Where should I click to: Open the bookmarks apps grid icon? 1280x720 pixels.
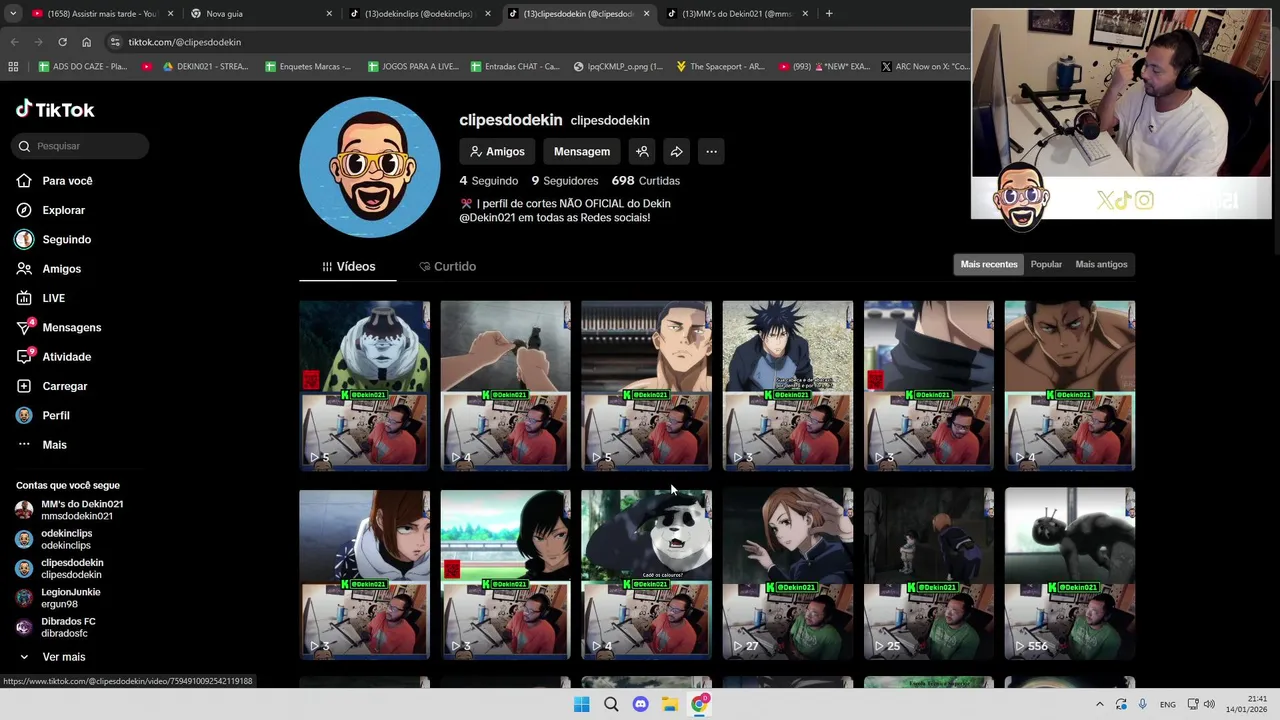[x=13, y=67]
